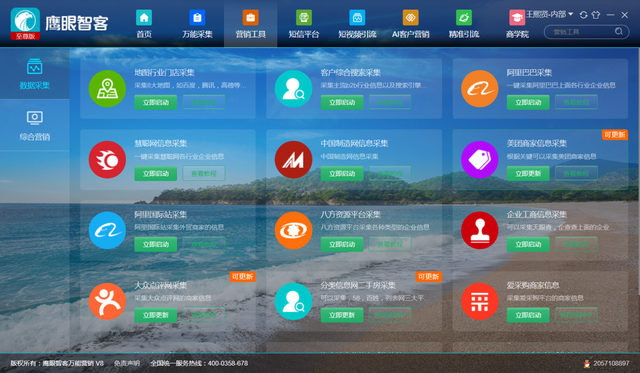Click the 阿里巴巴采集 orange icon

tap(480, 89)
